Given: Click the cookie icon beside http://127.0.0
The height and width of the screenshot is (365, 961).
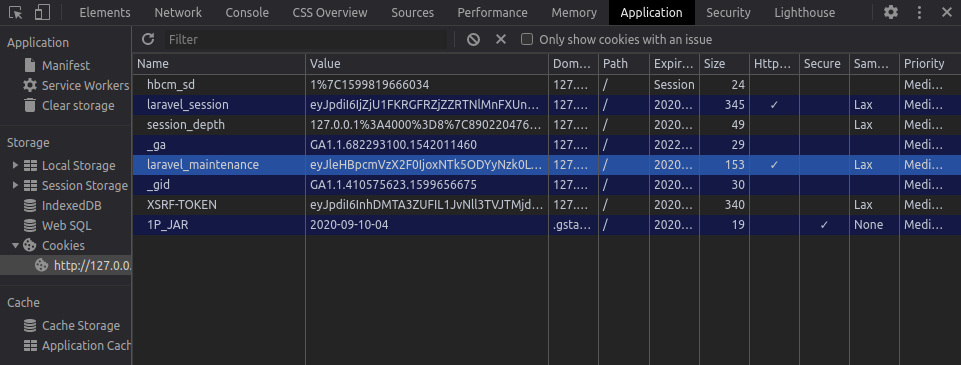Looking at the screenshot, I should click(x=42, y=265).
